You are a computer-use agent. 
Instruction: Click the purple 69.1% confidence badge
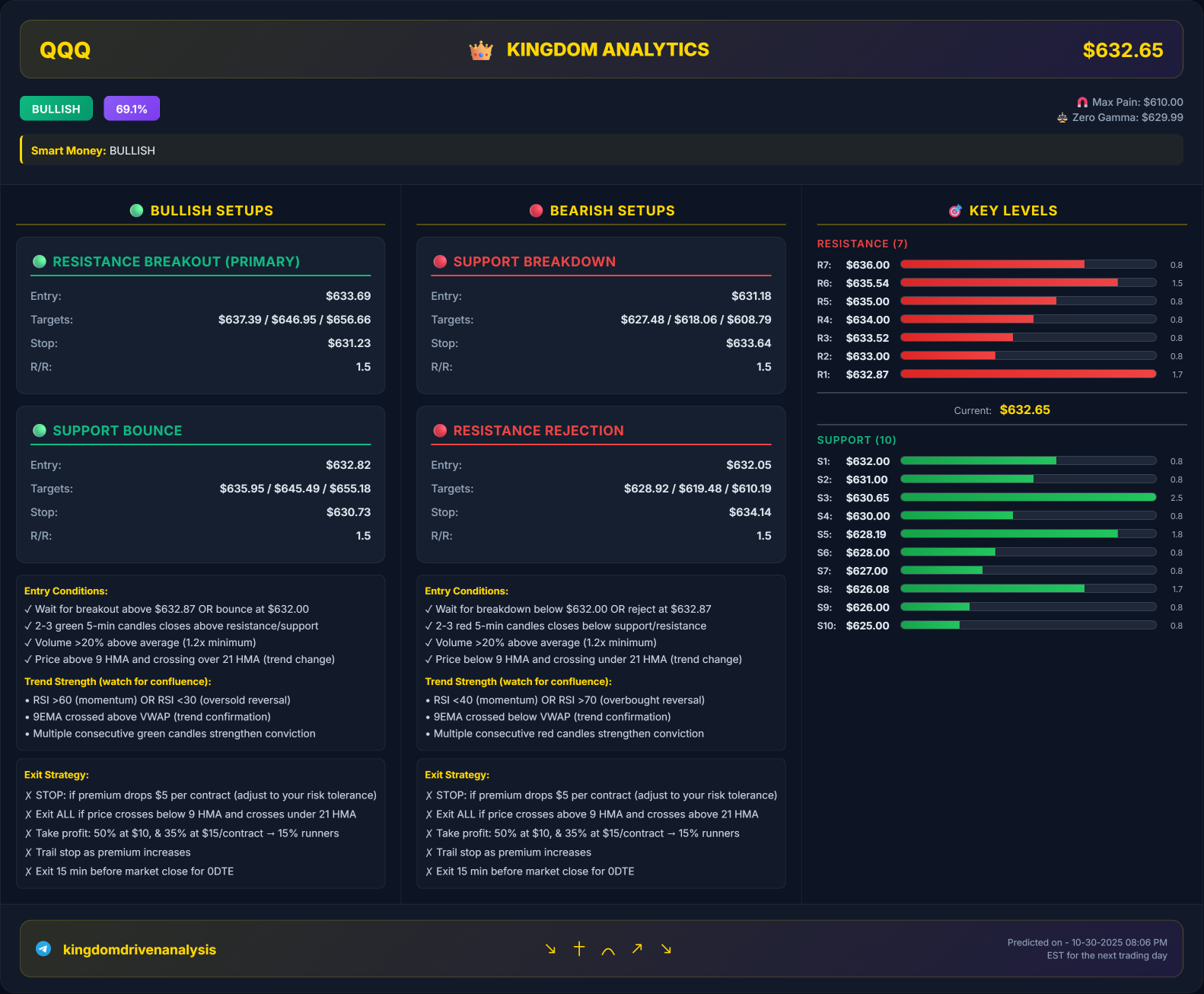[x=132, y=109]
